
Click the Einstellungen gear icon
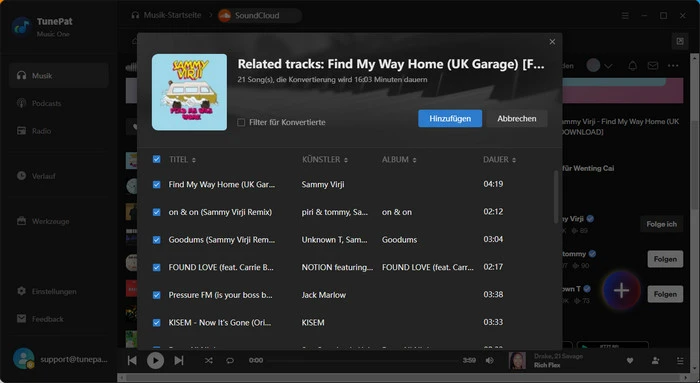pos(21,291)
